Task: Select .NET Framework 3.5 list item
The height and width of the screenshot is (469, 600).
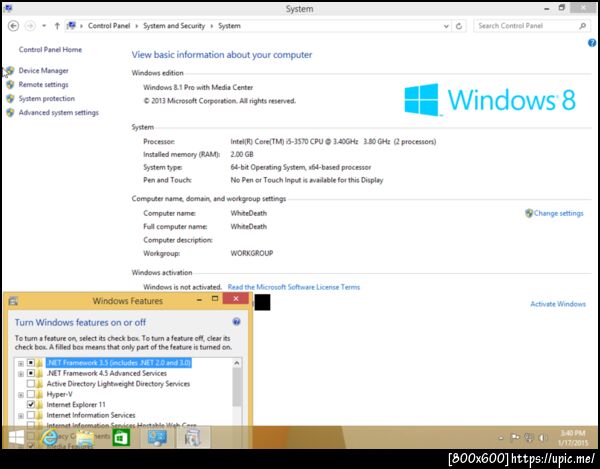Action: [119, 363]
